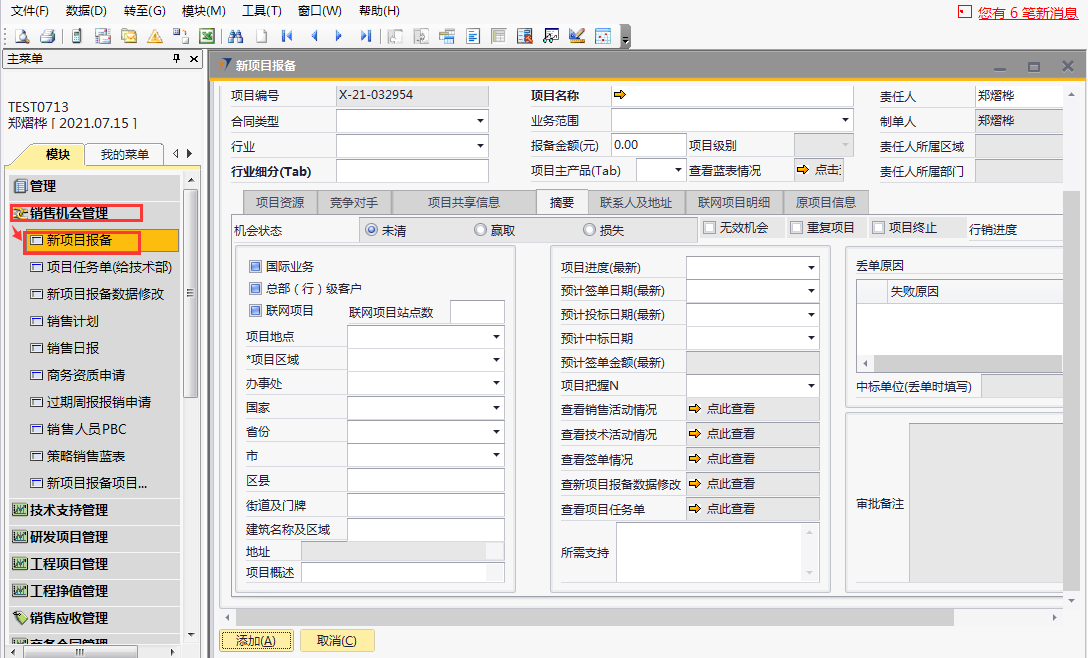1088x658 pixels.
Task: Select the 赢取 radio button
Action: [480, 230]
